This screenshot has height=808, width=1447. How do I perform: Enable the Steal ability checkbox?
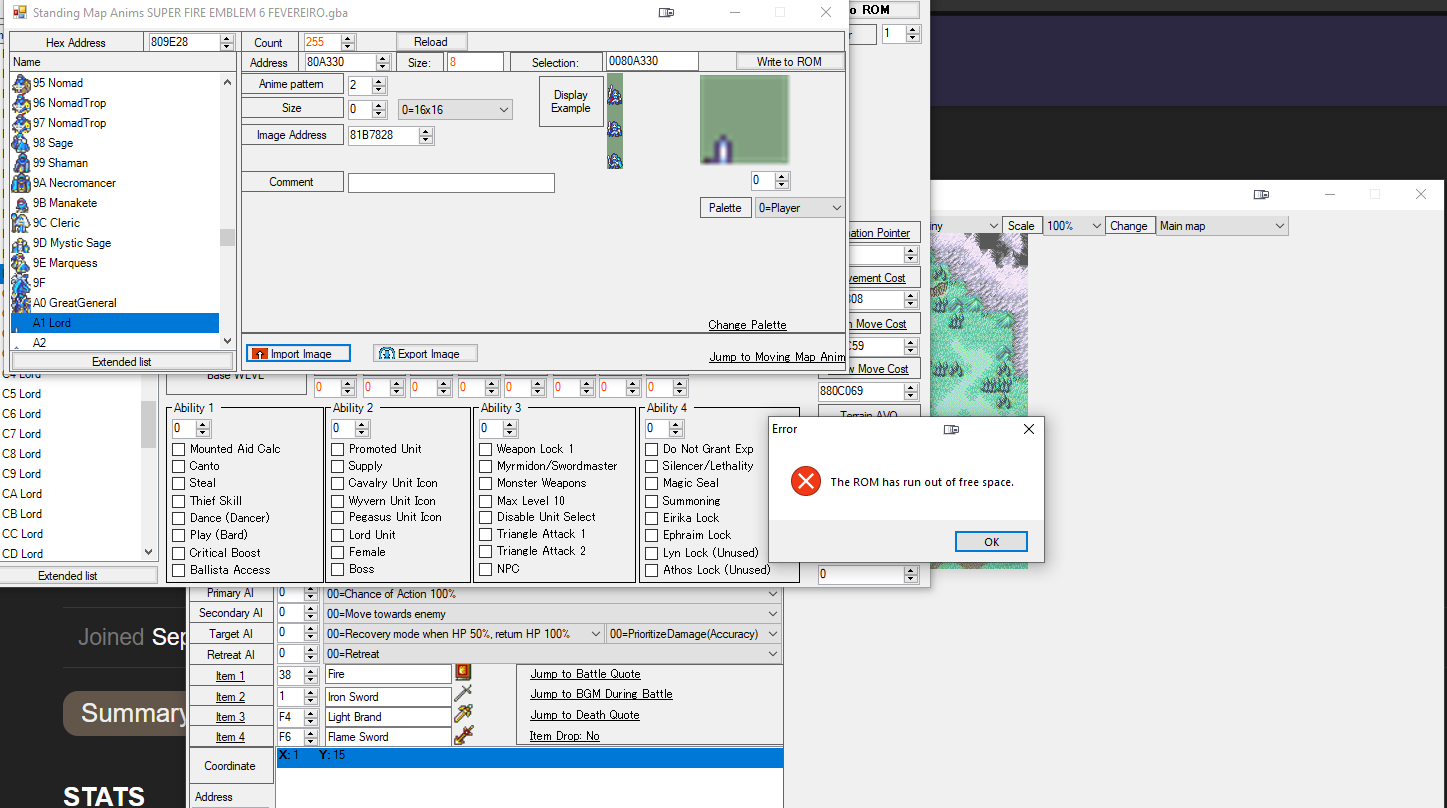coord(179,483)
